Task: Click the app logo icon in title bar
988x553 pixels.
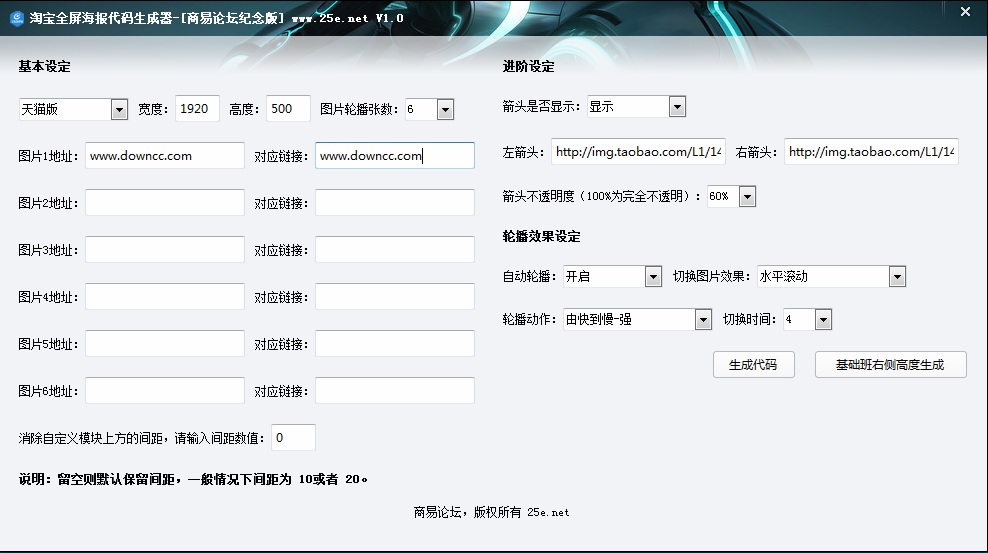Action: [x=17, y=18]
